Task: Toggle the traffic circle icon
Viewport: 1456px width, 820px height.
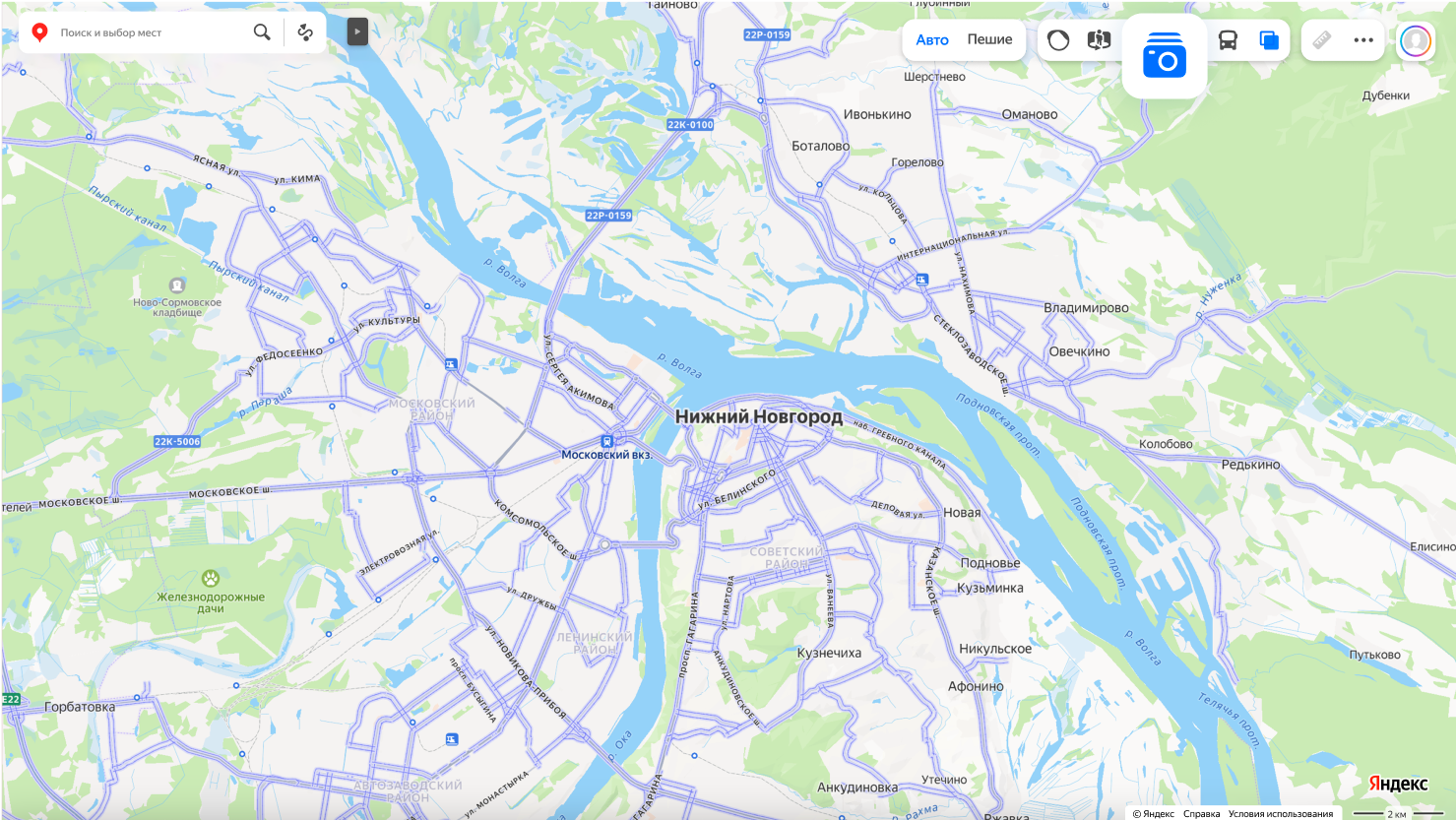Action: (1058, 40)
